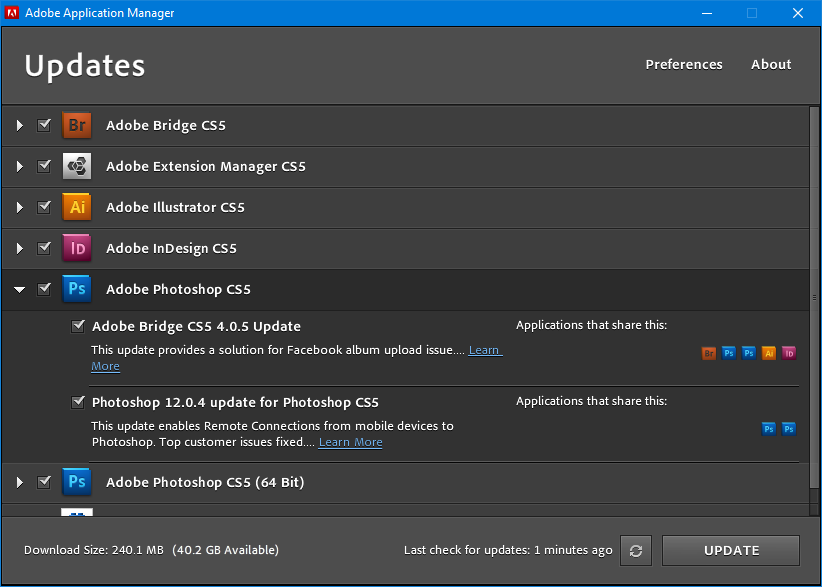Expand the Adobe Extension Manager CS5 row
This screenshot has height=587, width=822.
pos(19,166)
